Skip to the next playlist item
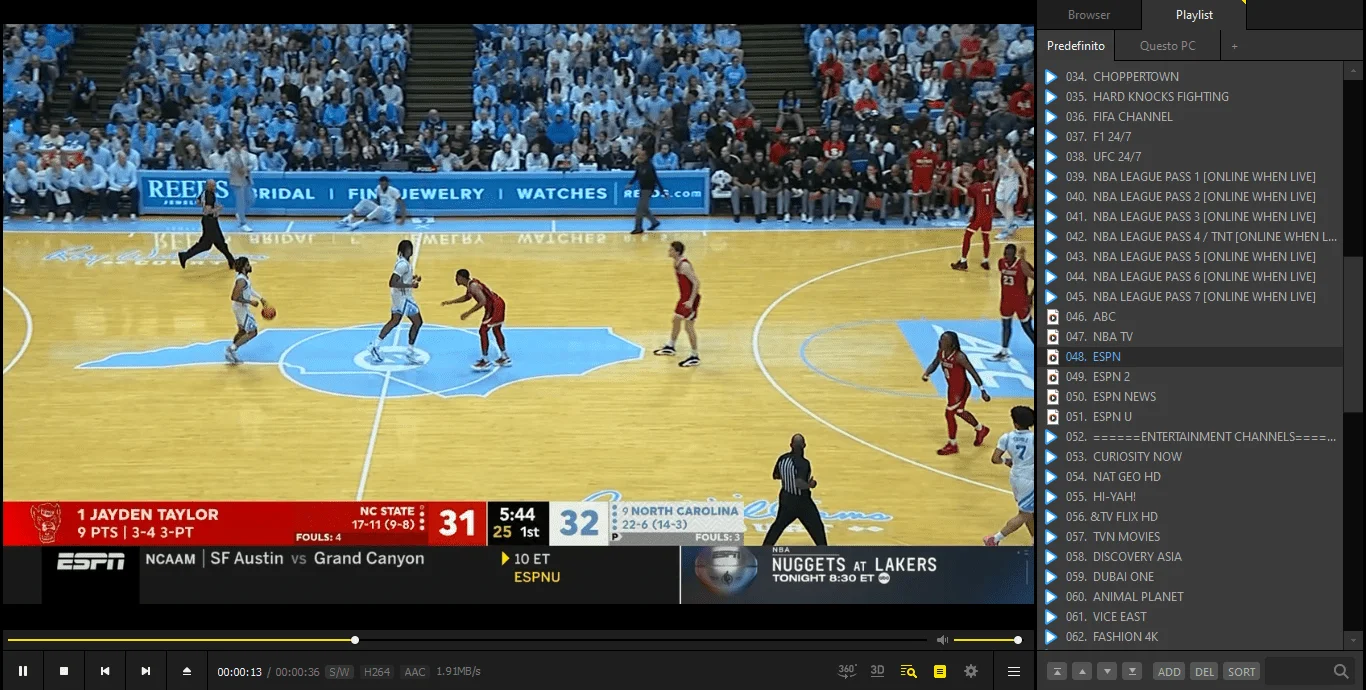 click(146, 671)
